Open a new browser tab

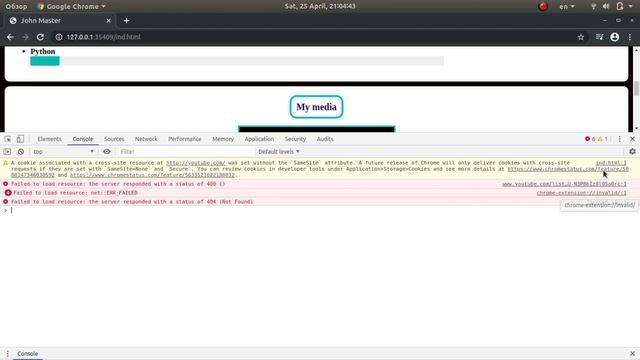coord(127,20)
